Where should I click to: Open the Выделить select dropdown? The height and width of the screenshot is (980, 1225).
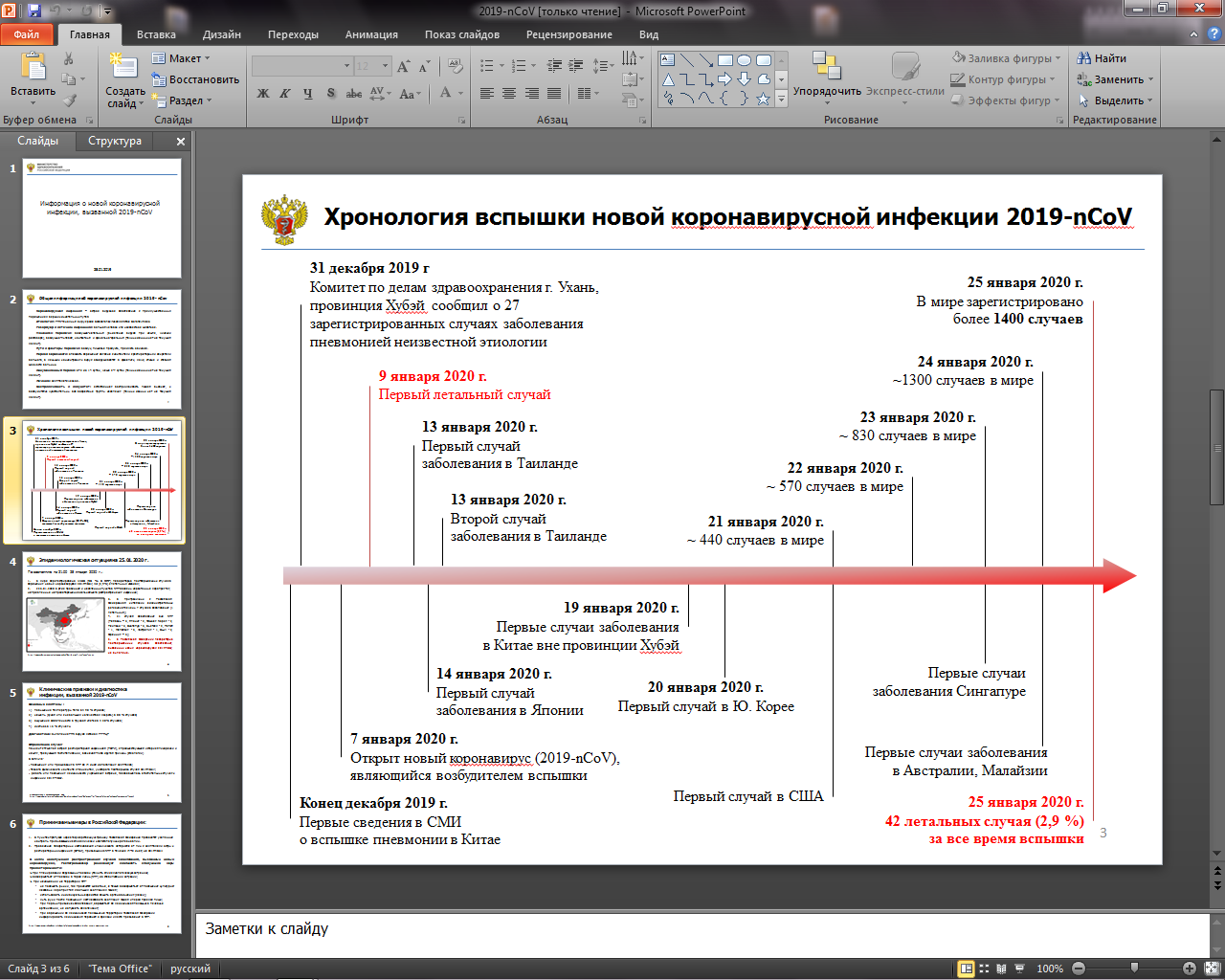(1116, 100)
